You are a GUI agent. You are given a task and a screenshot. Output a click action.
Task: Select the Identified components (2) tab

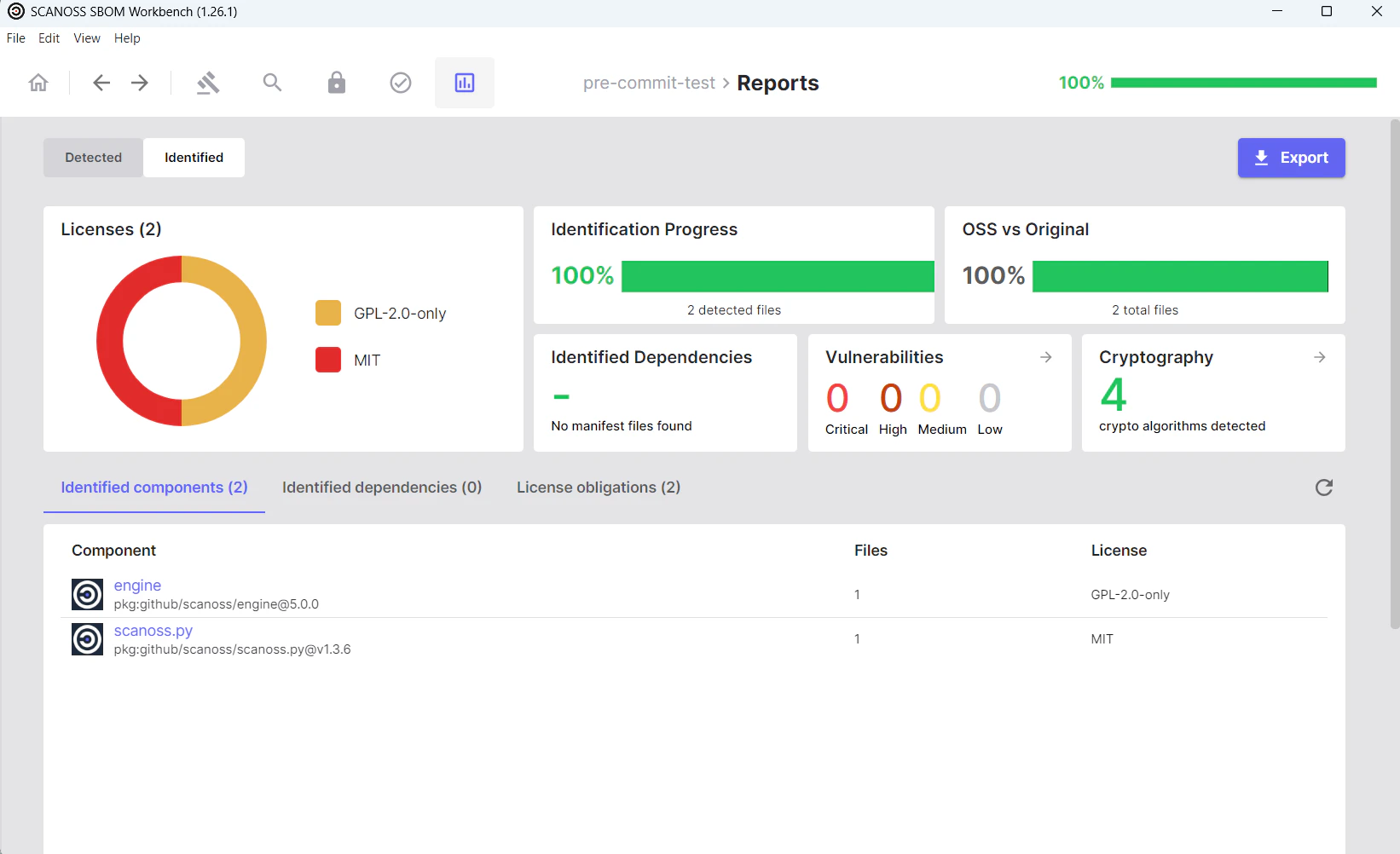click(x=154, y=488)
